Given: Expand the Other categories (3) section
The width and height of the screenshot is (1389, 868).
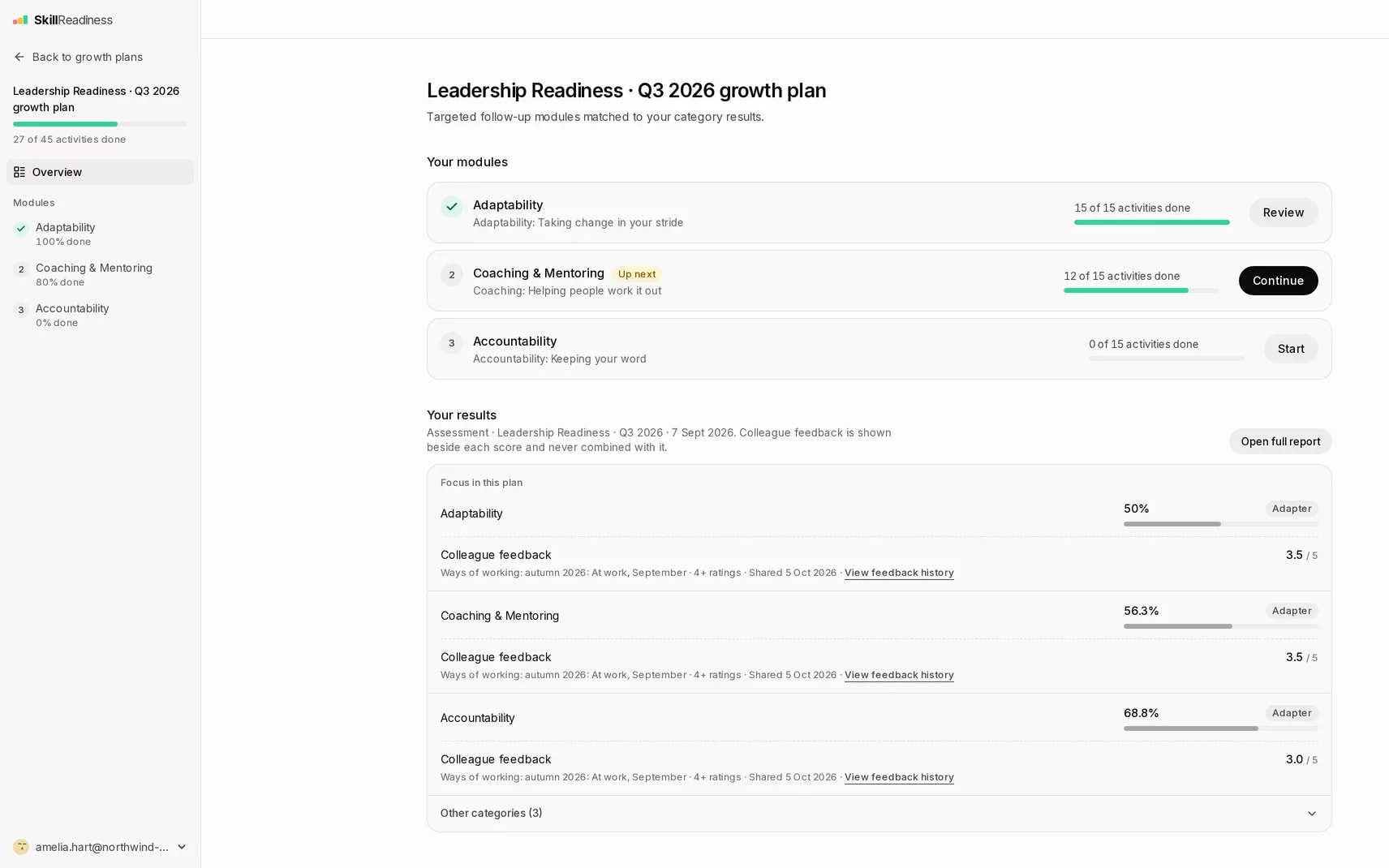Looking at the screenshot, I should [x=879, y=813].
